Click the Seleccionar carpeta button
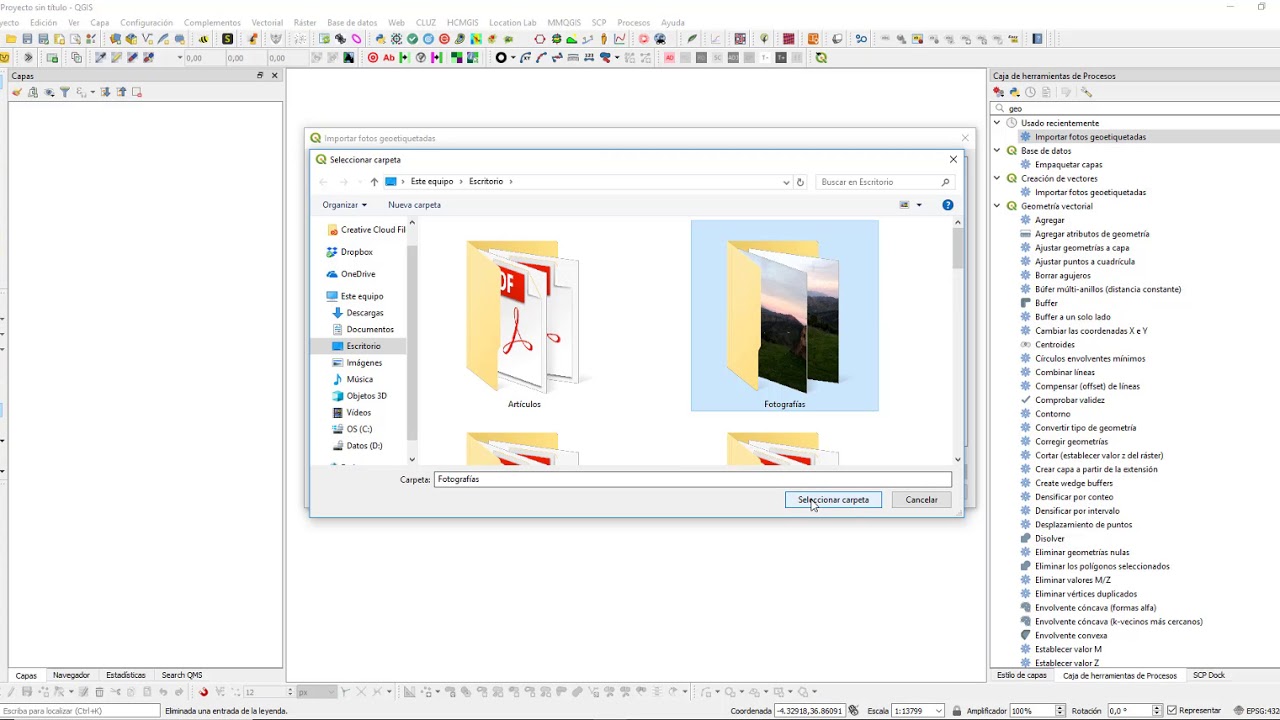Viewport: 1280px width, 720px height. [833, 500]
